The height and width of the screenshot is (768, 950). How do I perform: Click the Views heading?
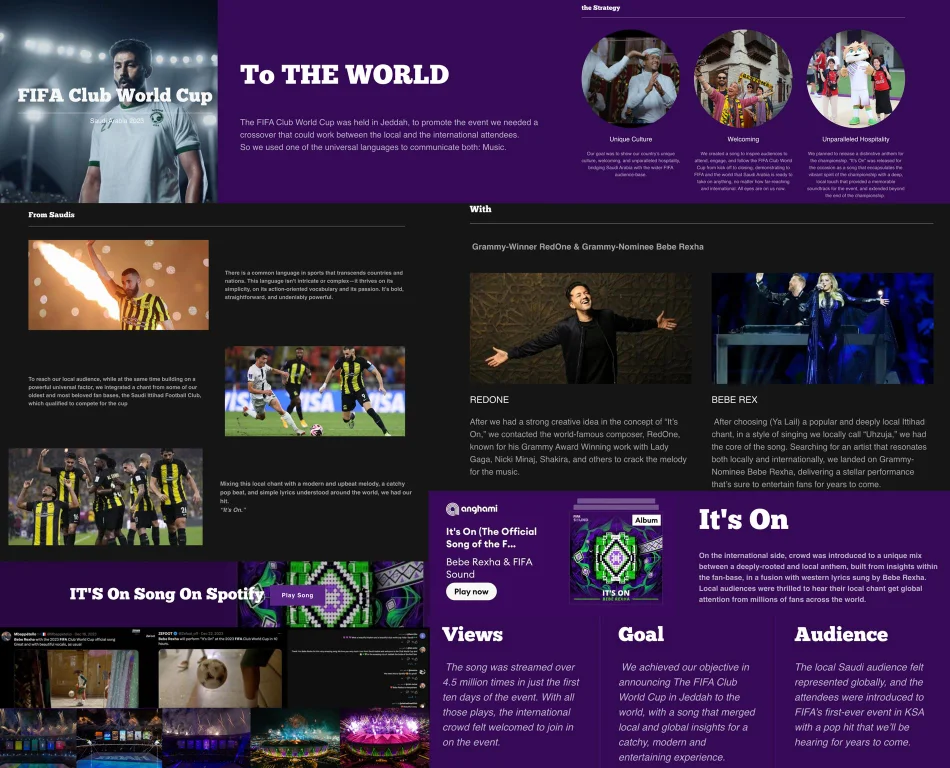472,634
